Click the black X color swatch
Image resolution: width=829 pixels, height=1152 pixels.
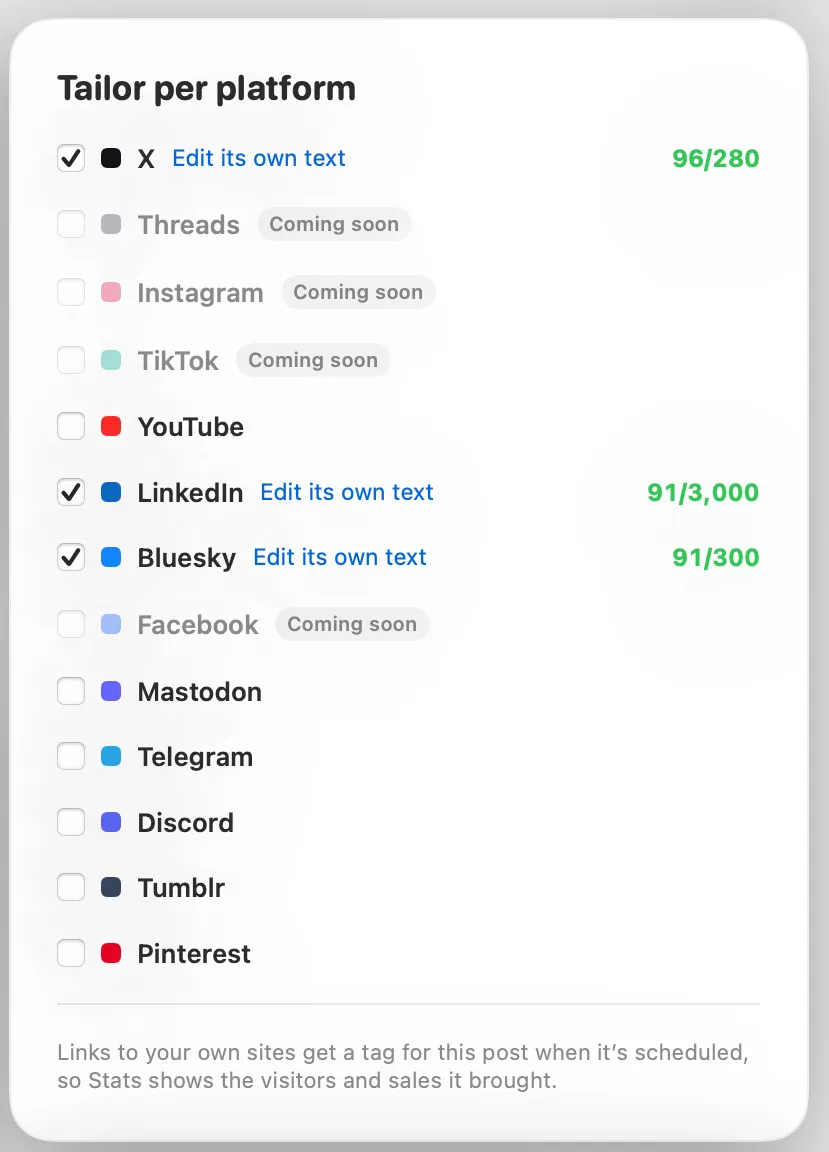[111, 158]
